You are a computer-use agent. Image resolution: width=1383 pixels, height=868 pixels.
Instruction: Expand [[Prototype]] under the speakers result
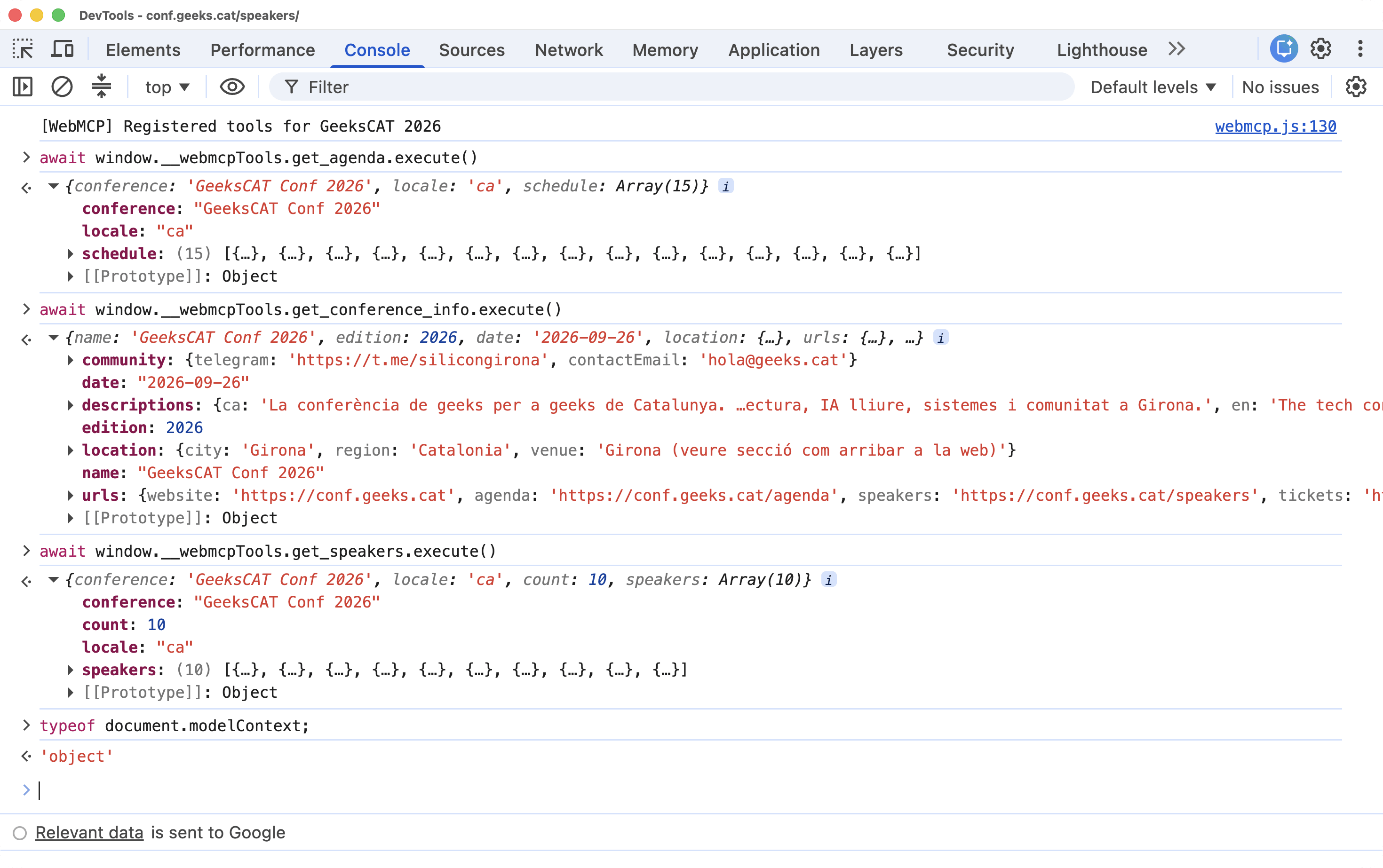[x=70, y=693]
